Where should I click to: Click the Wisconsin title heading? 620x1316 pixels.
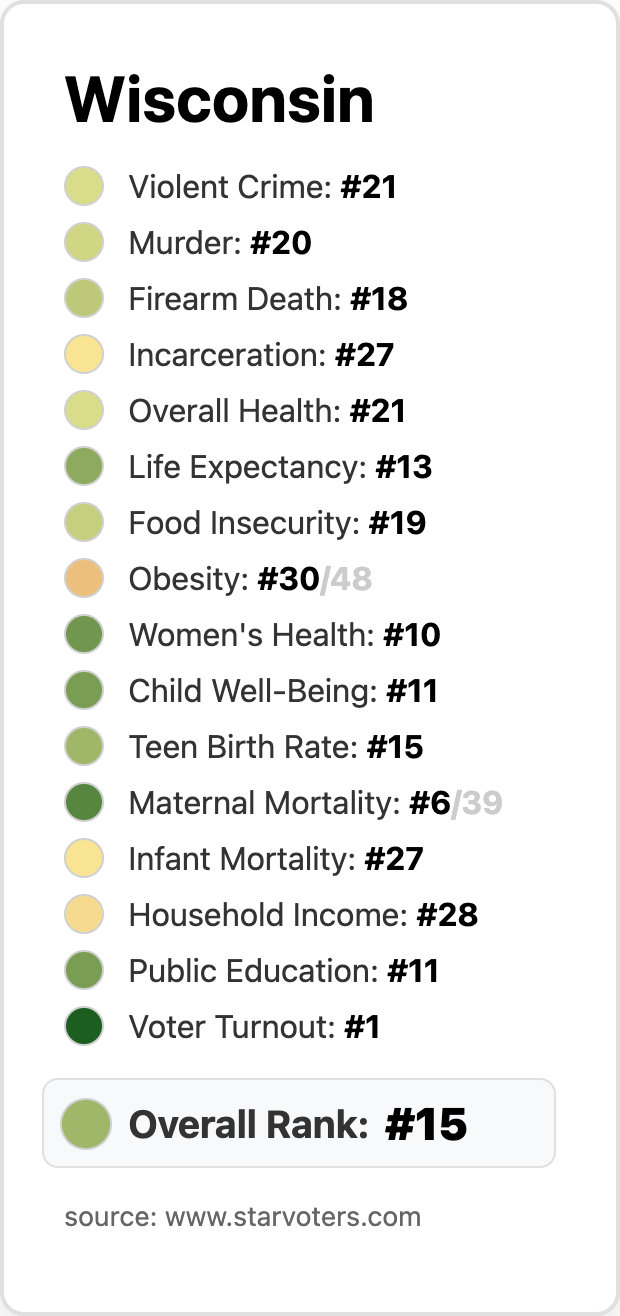click(x=220, y=100)
